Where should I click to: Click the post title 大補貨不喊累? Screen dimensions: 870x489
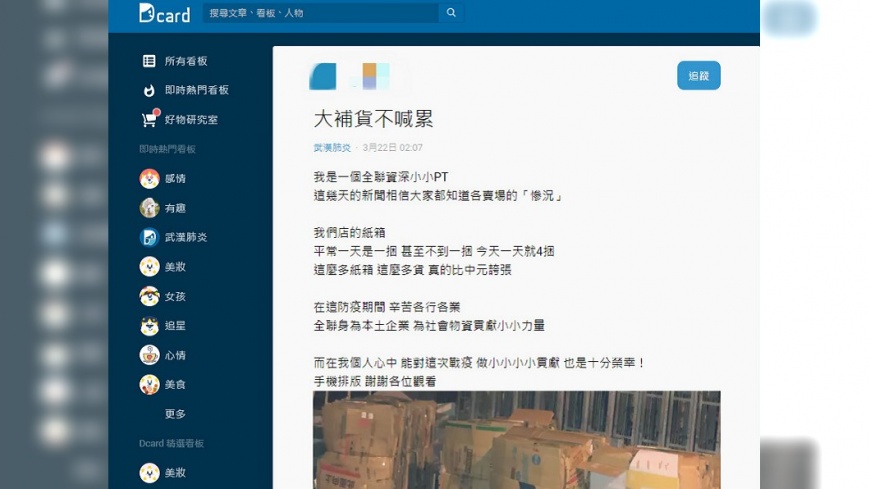coord(373,119)
